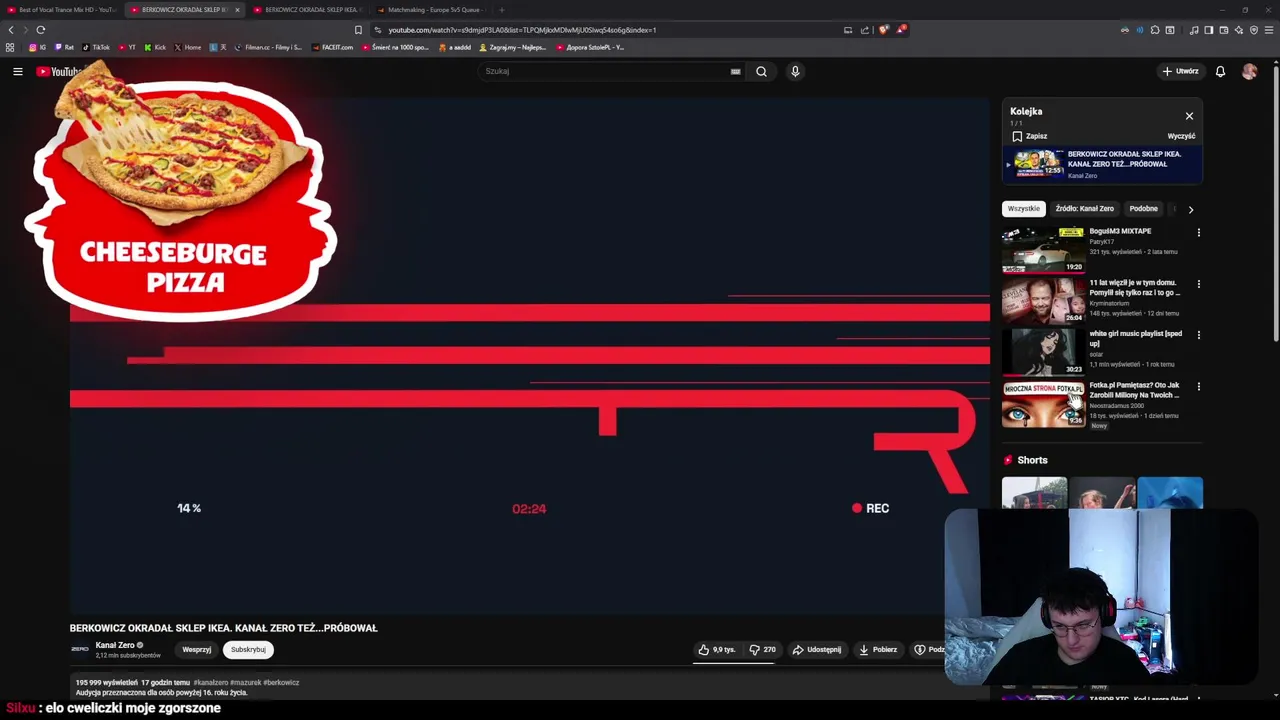Switch to Best of Vocal Trance Mix tab
1280x720 pixels.
coord(62,10)
